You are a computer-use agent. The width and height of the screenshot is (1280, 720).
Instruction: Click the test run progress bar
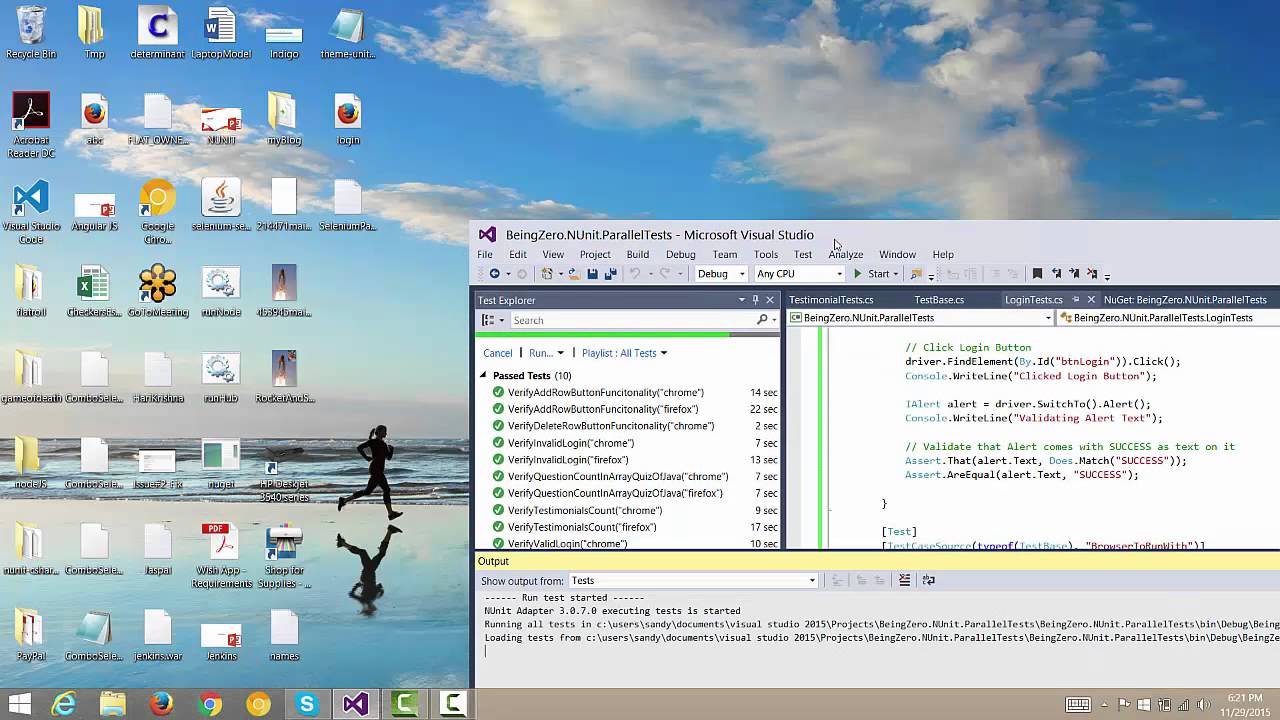tap(627, 335)
